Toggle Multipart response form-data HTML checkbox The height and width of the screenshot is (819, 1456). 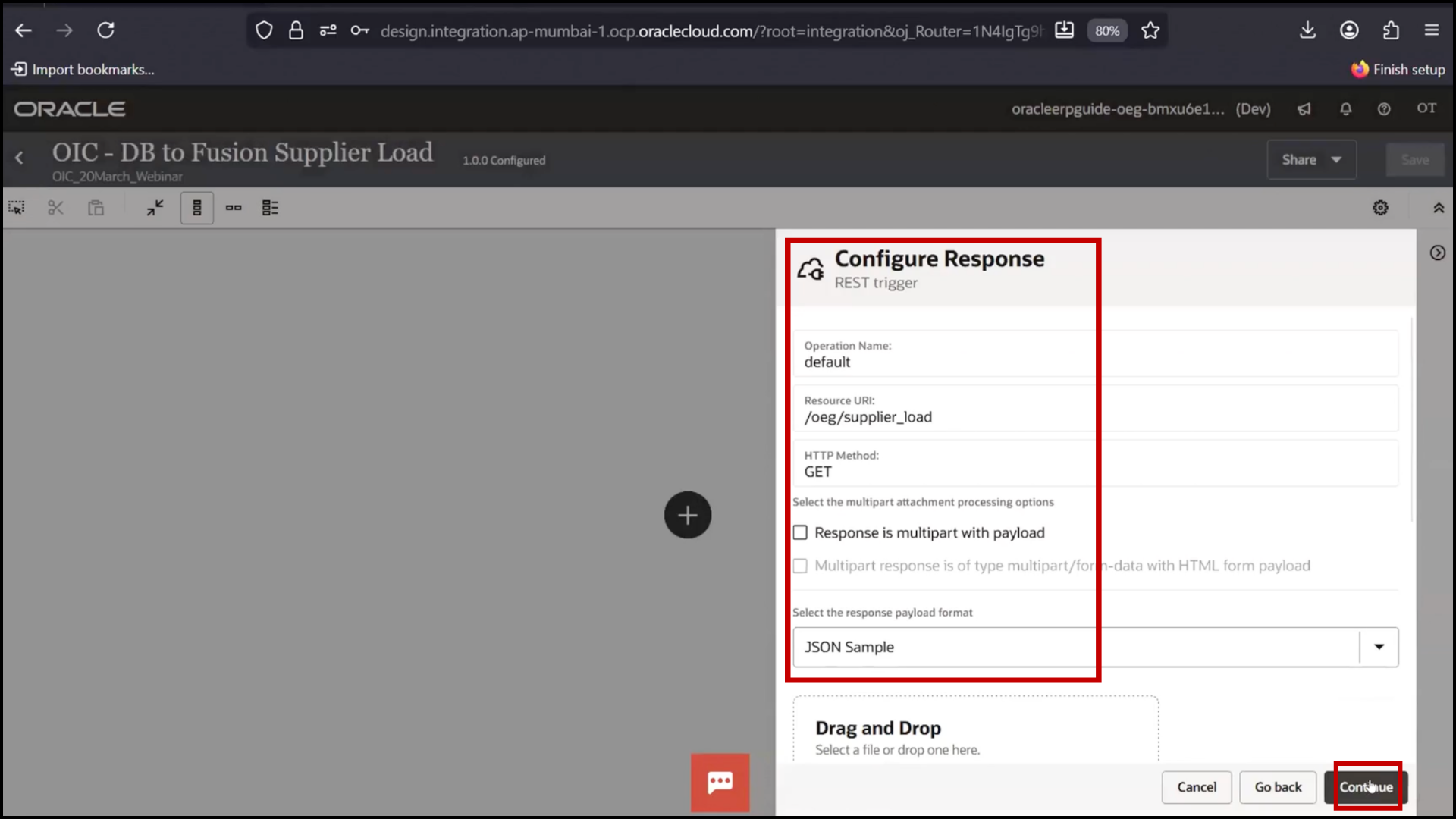800,566
